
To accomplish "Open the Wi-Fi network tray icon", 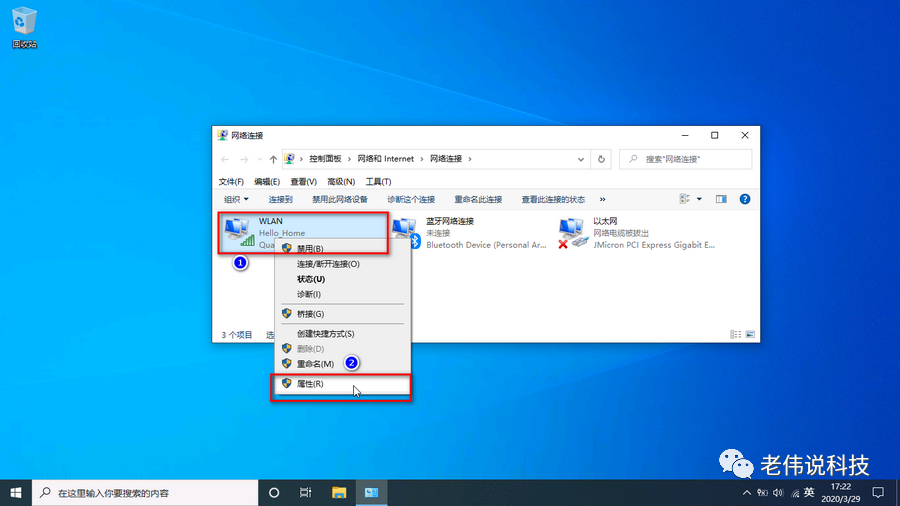I will pos(795,493).
